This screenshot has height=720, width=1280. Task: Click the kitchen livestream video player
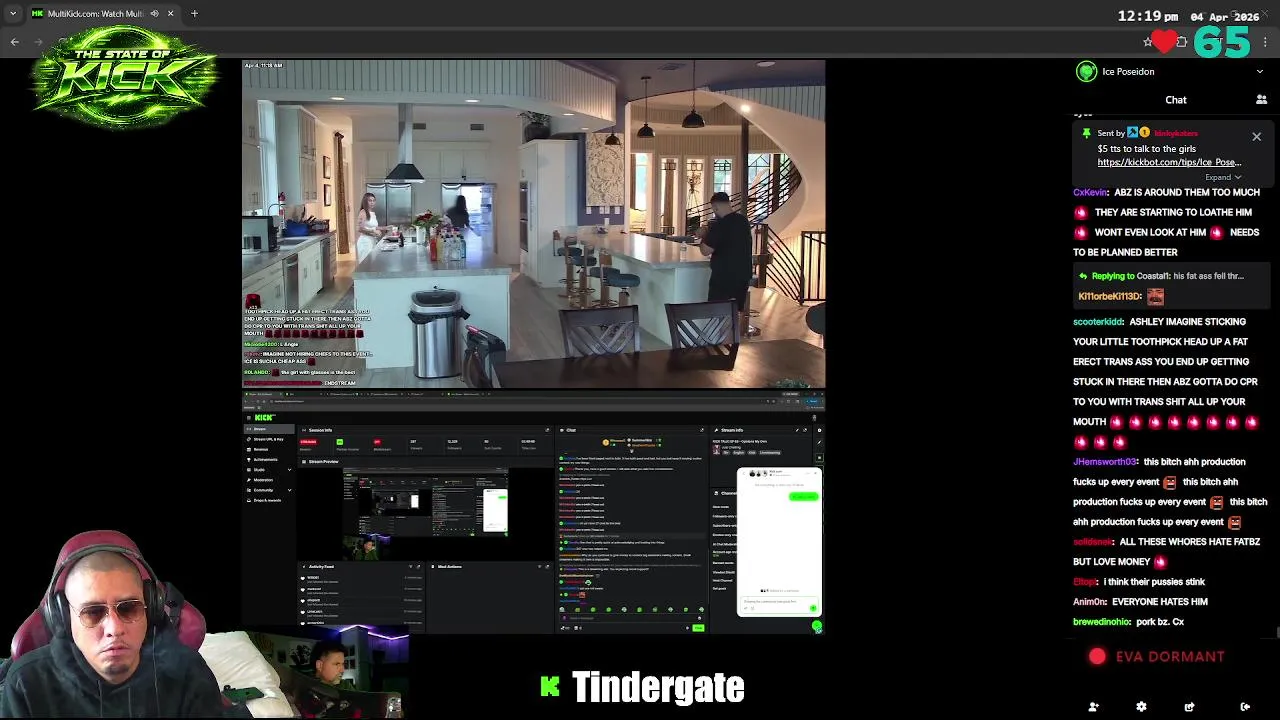[534, 224]
